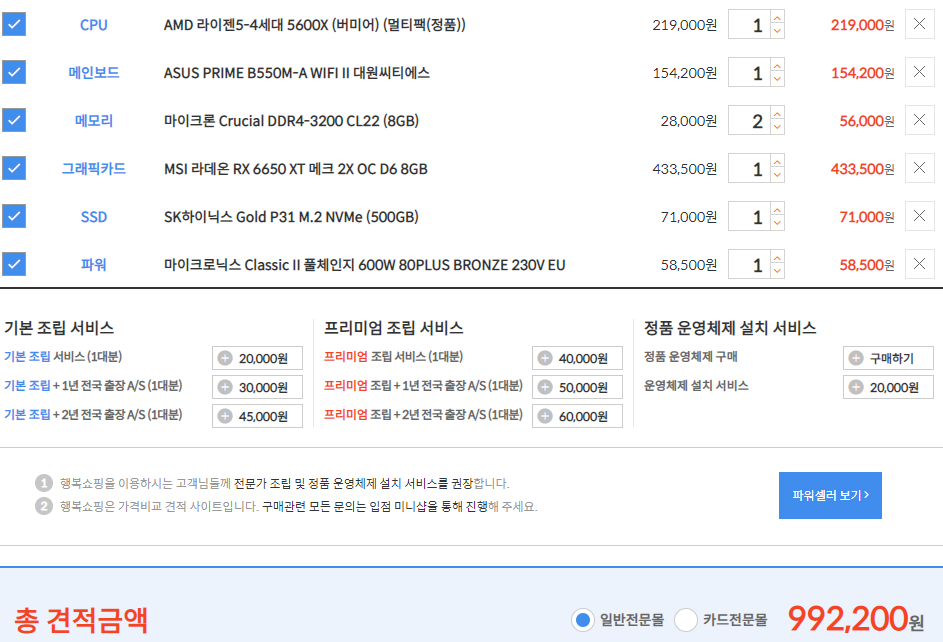Decrease CPU quantity with down arrow

point(778,31)
